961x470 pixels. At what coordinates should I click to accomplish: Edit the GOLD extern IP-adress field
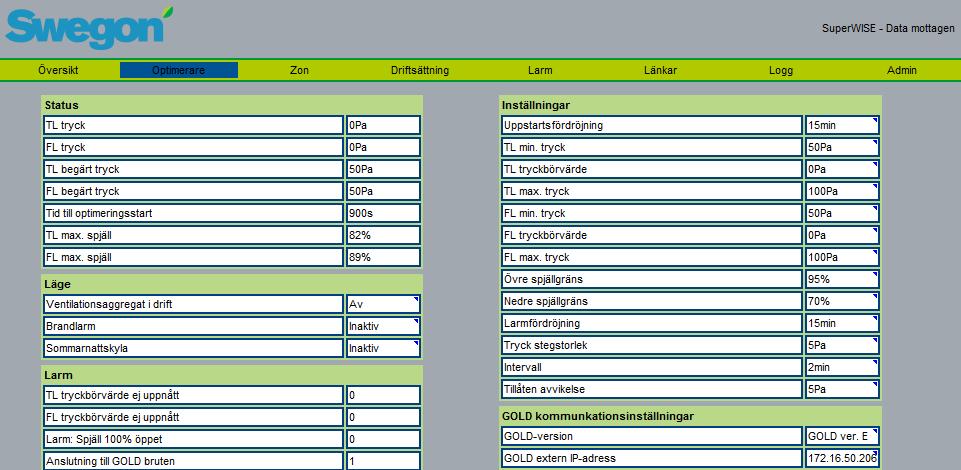point(842,458)
